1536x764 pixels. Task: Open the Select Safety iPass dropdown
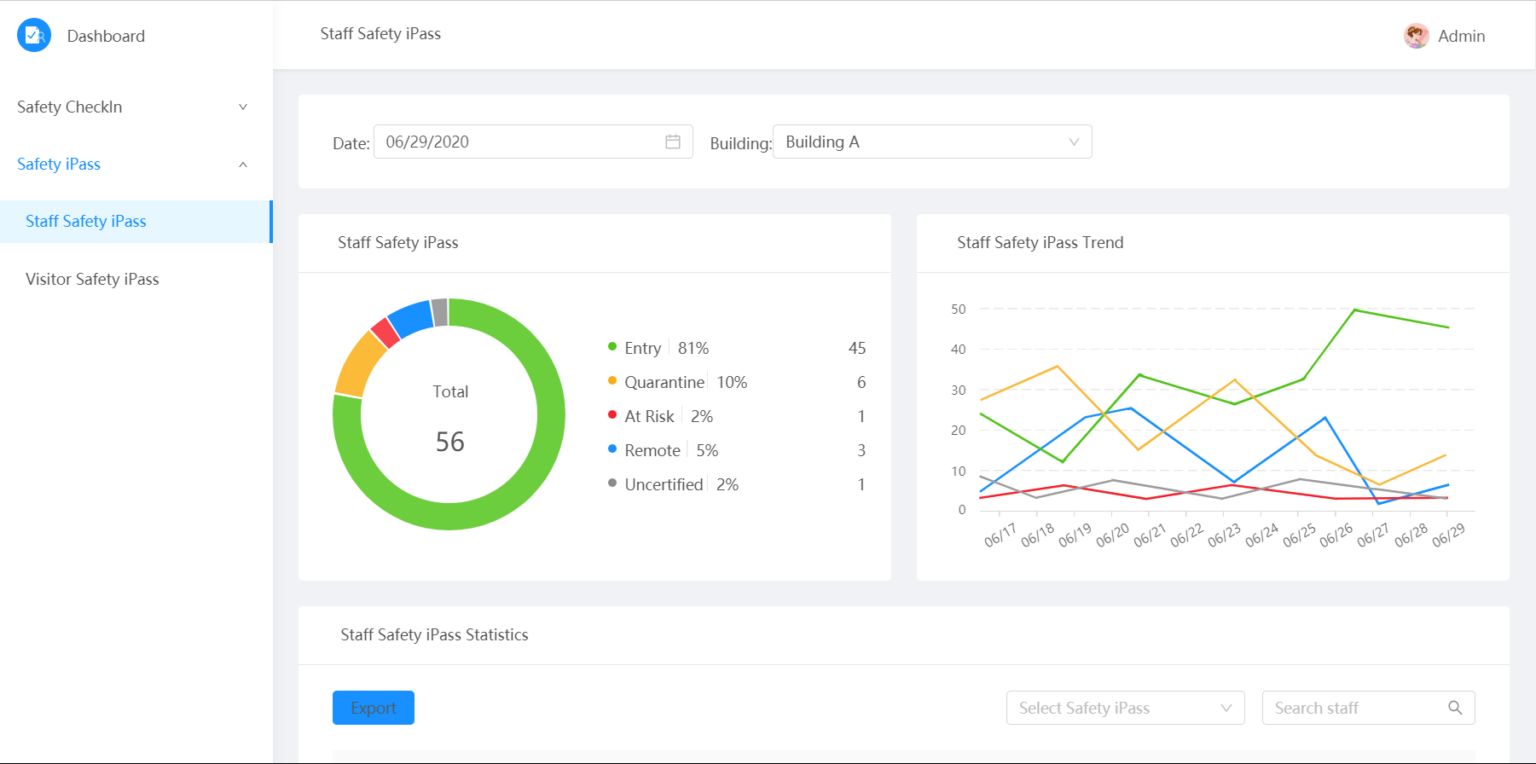[1124, 708]
